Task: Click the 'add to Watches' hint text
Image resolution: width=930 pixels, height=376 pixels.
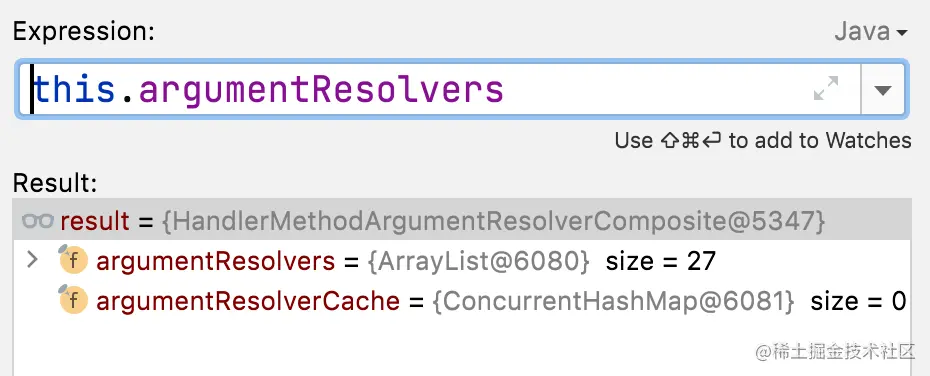Action: tap(820, 141)
